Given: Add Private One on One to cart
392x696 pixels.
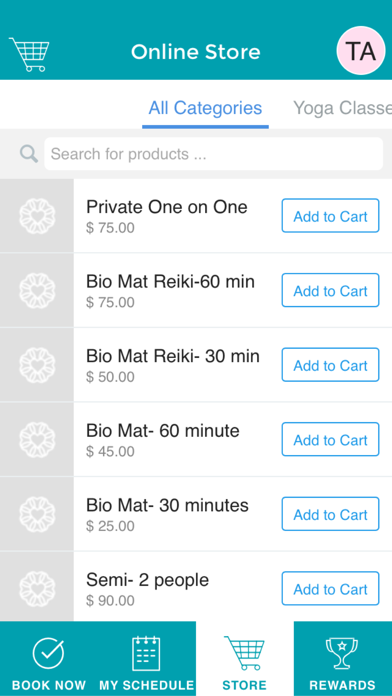Looking at the screenshot, I should point(331,216).
